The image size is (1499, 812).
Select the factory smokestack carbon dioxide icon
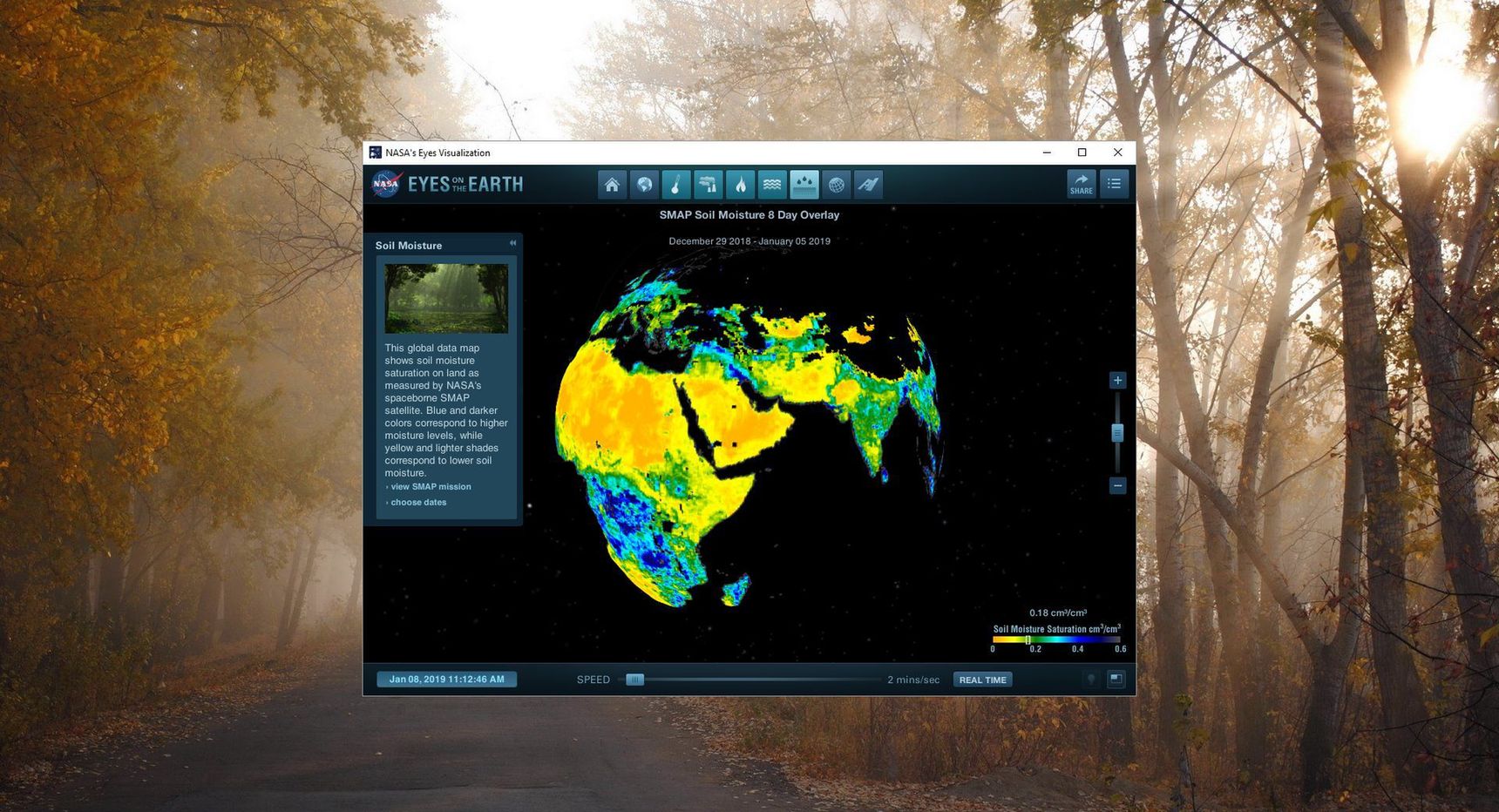[709, 185]
